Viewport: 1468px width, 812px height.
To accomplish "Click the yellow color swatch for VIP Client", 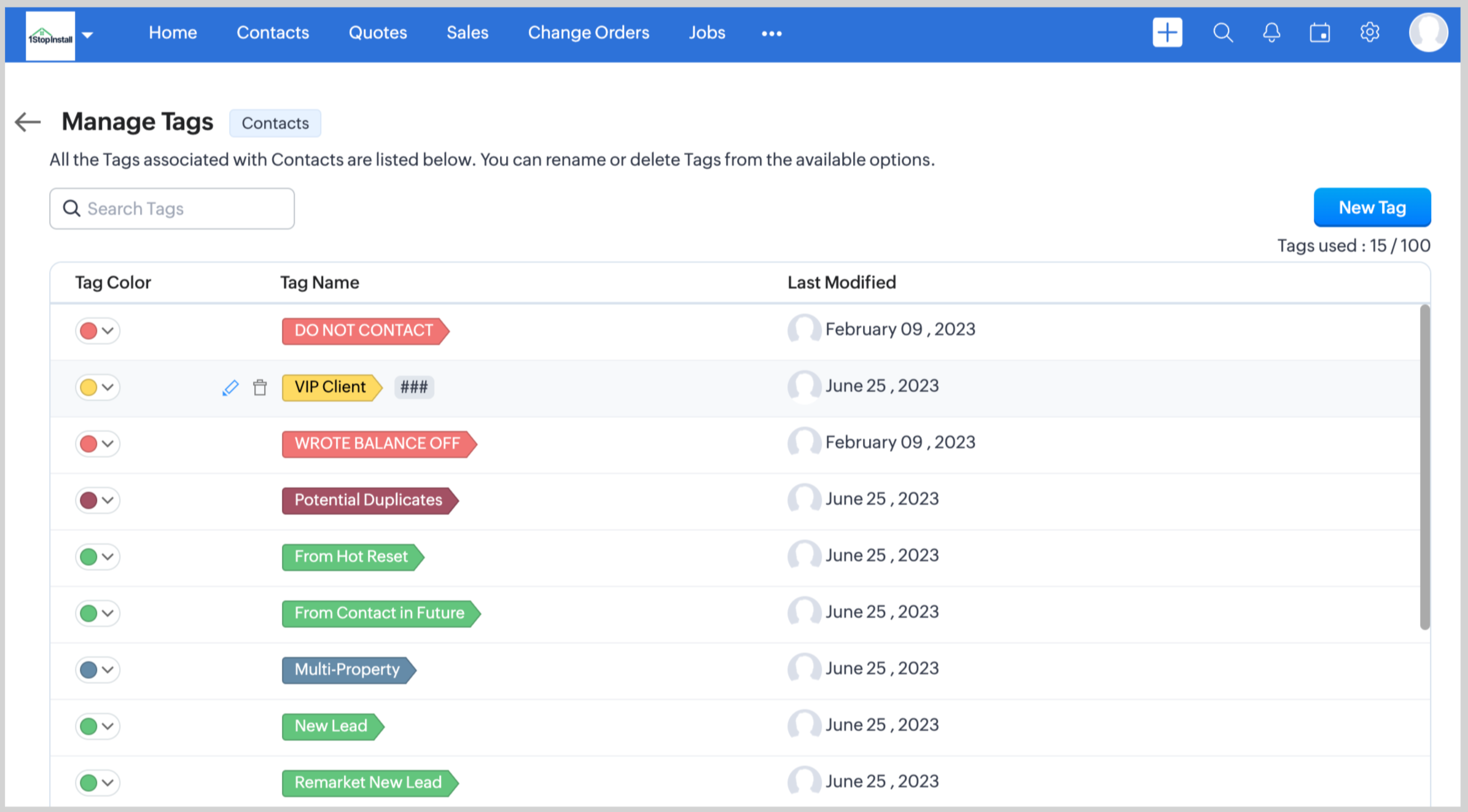I will click(x=89, y=388).
